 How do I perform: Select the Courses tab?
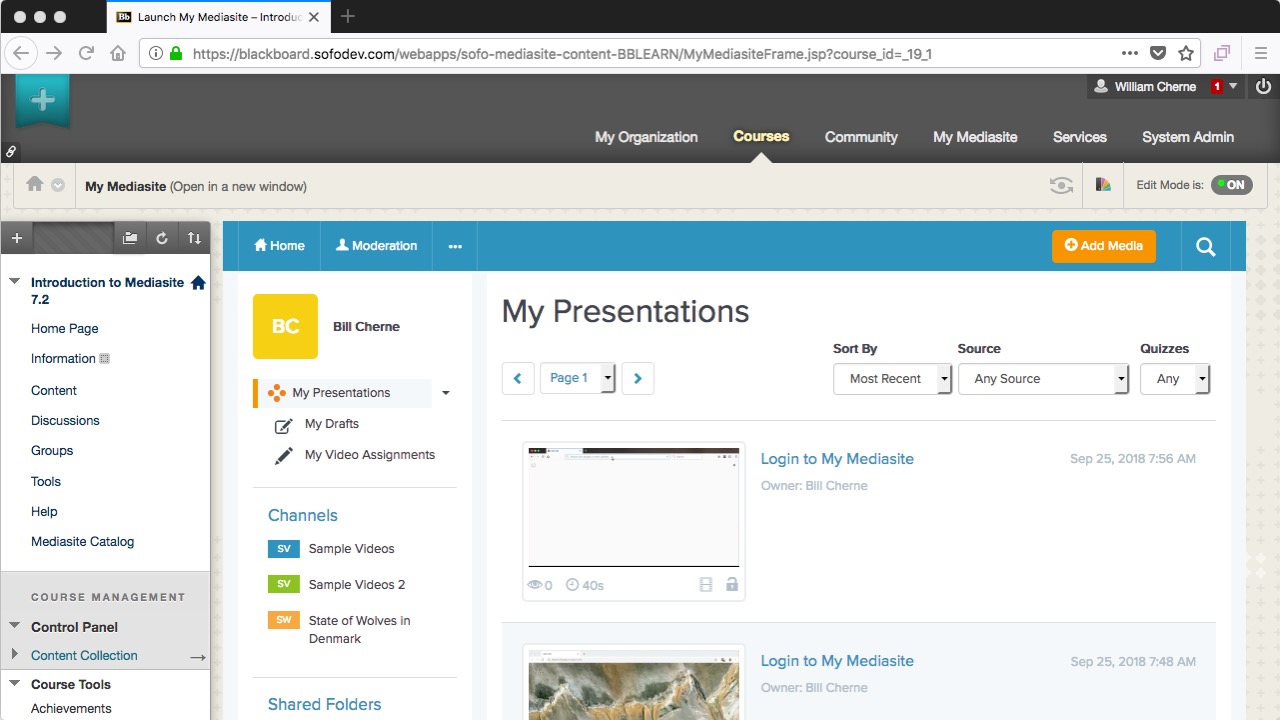(x=761, y=137)
